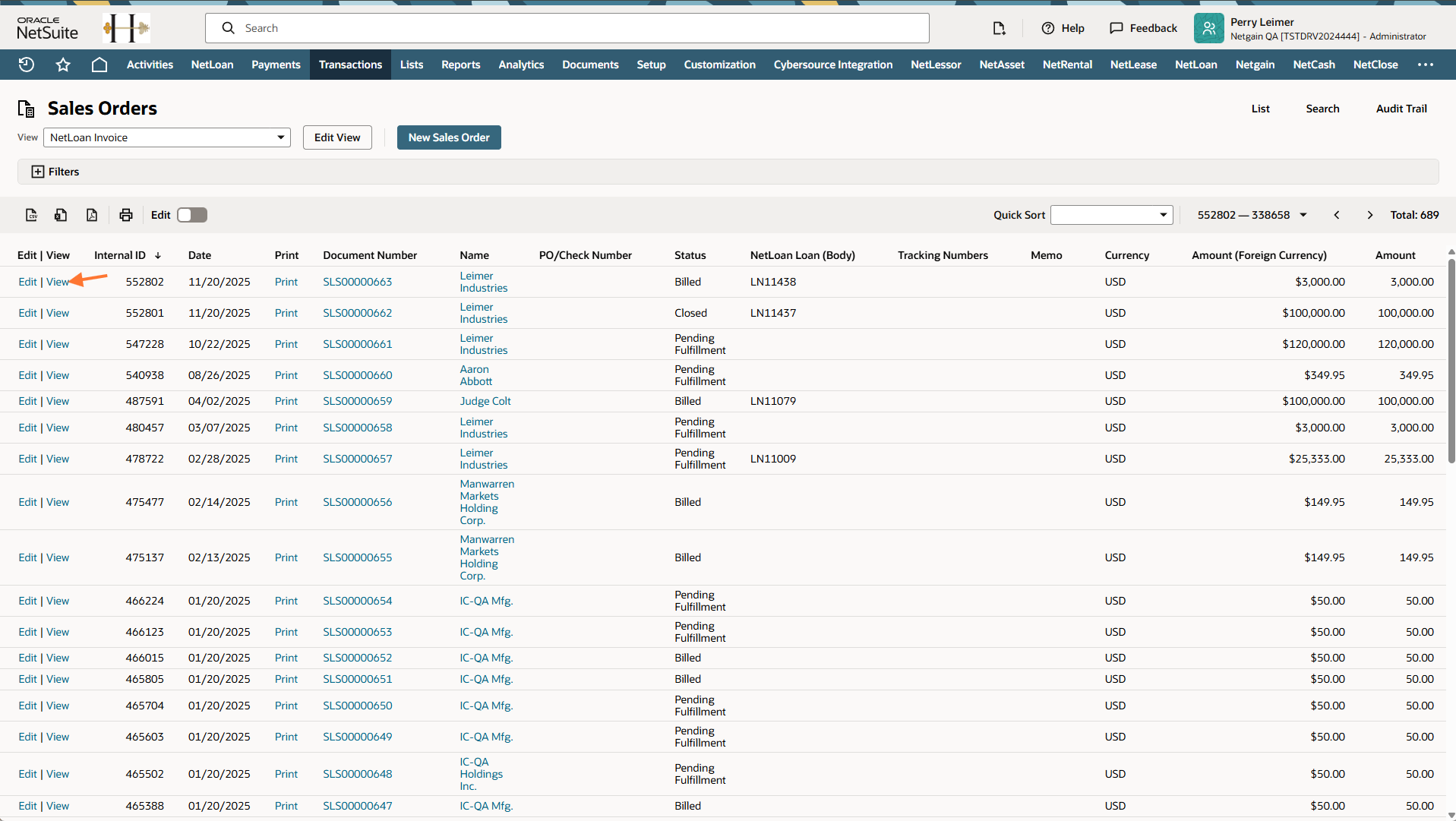Click the New Sales Order button
The image size is (1456, 821).
(x=449, y=137)
